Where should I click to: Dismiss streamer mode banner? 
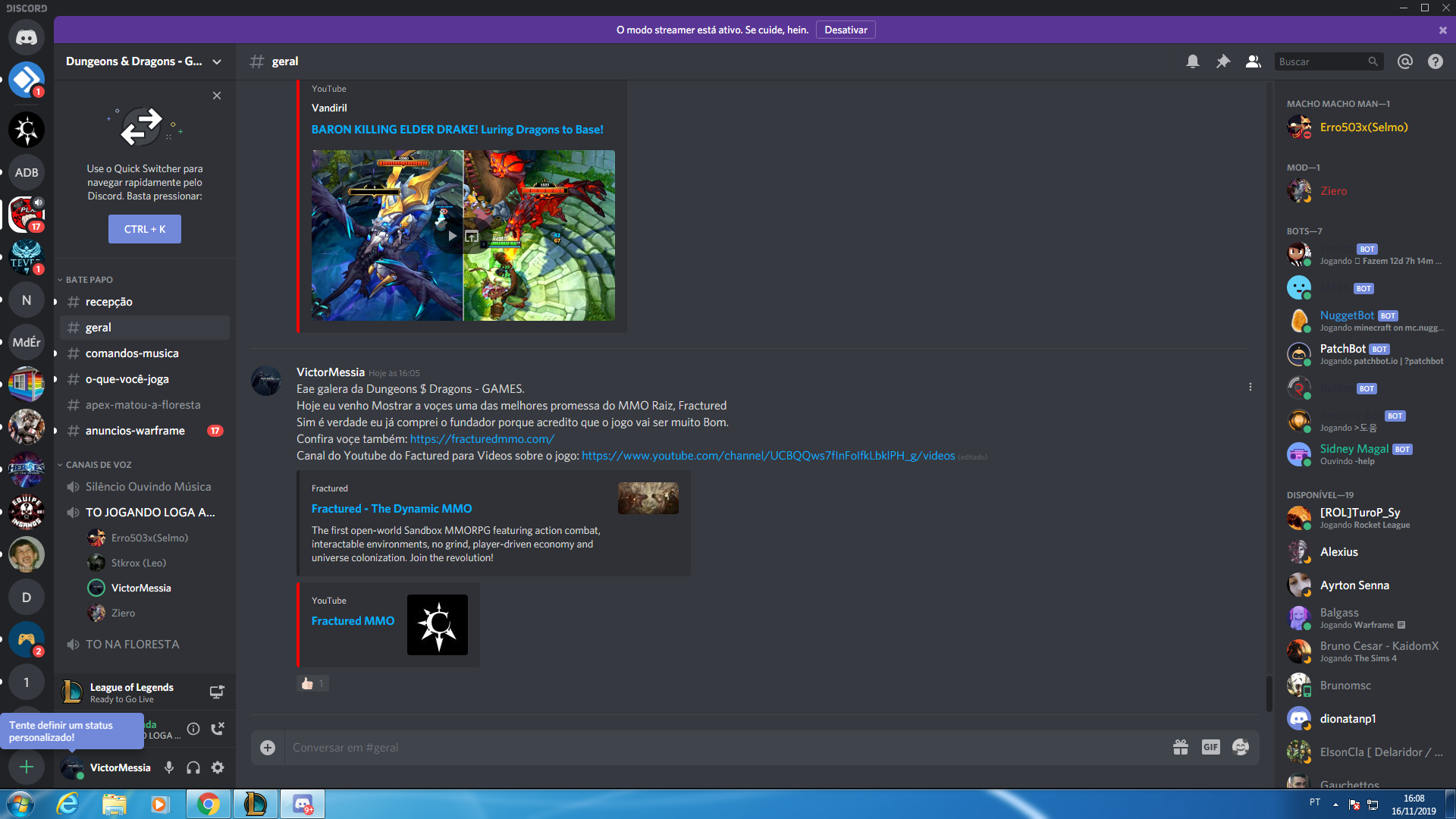[1443, 30]
